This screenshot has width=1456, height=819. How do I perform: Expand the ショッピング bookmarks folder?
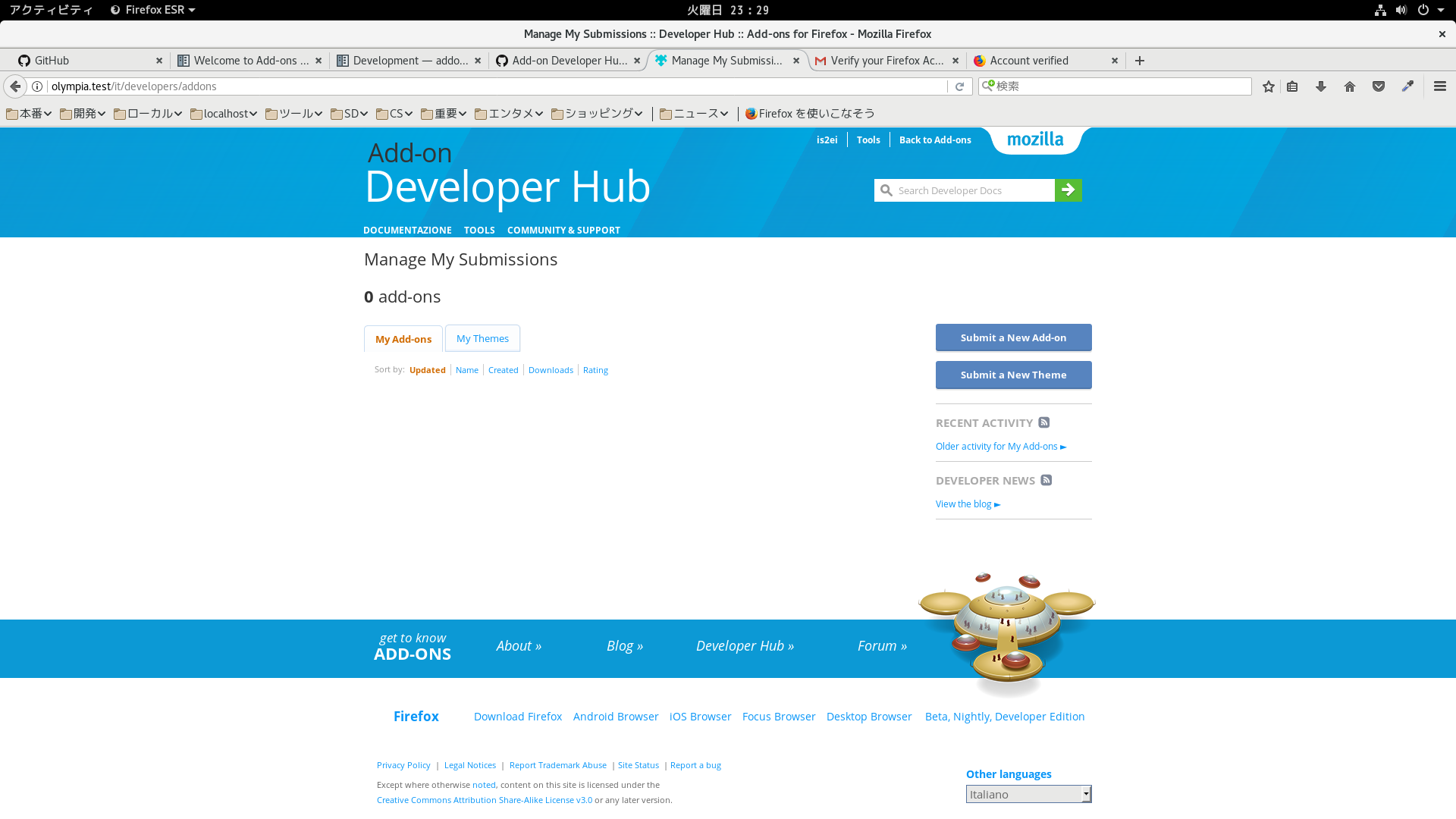[597, 114]
